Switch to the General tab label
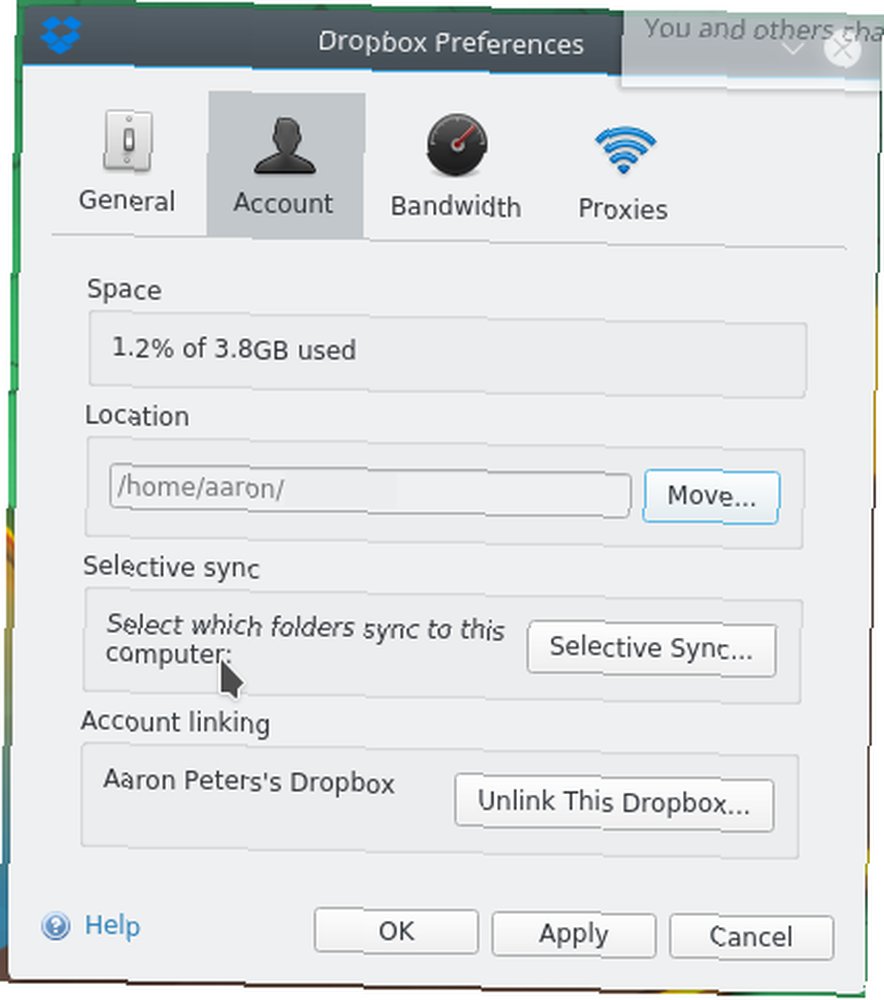The image size is (884, 1000). tap(127, 201)
